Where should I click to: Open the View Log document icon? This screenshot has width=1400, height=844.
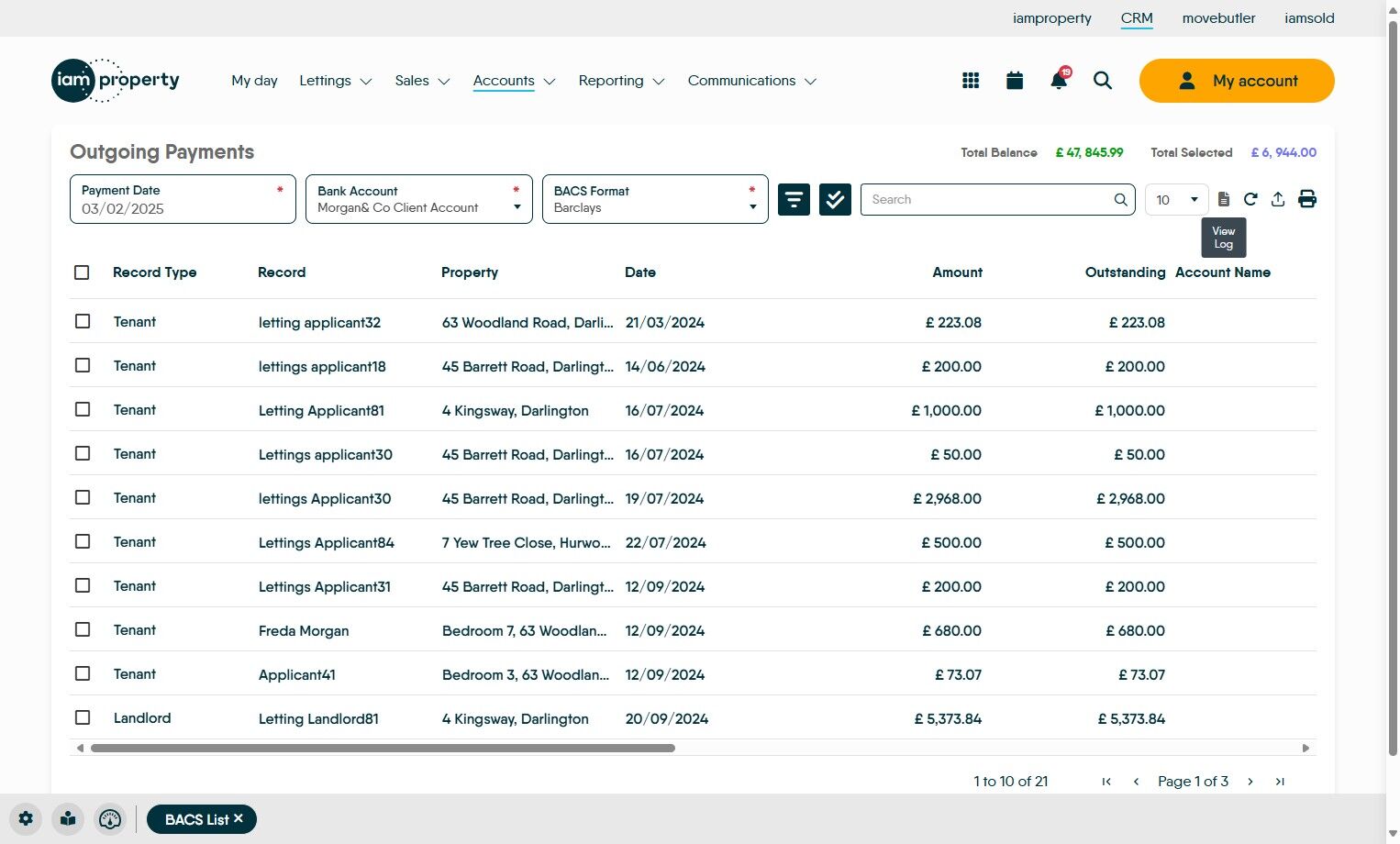click(1224, 199)
